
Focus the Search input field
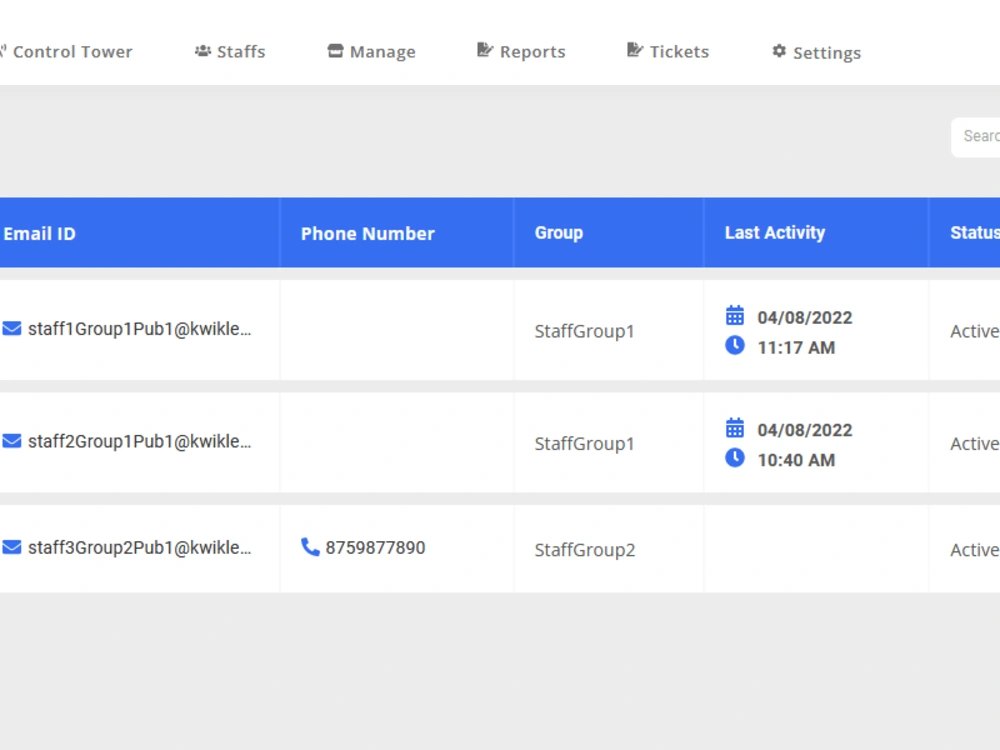coord(976,136)
